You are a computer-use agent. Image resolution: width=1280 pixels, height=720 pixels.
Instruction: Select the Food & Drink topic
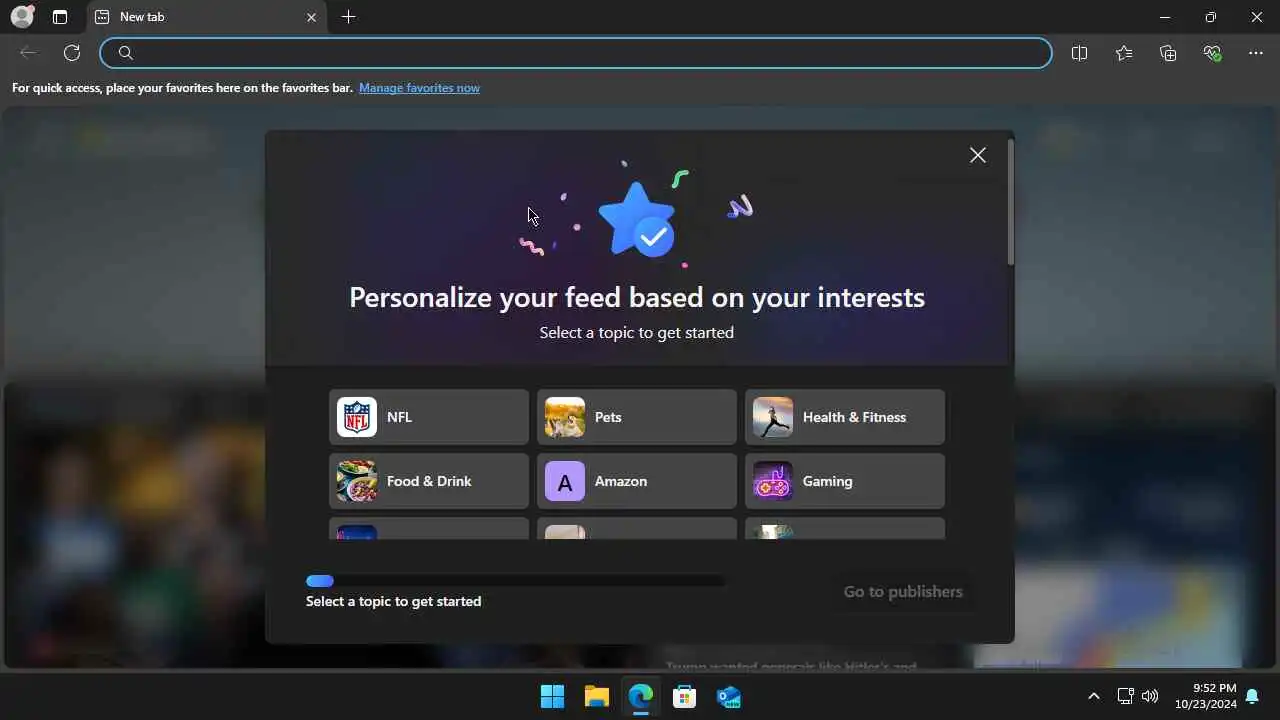pyautogui.click(x=429, y=481)
